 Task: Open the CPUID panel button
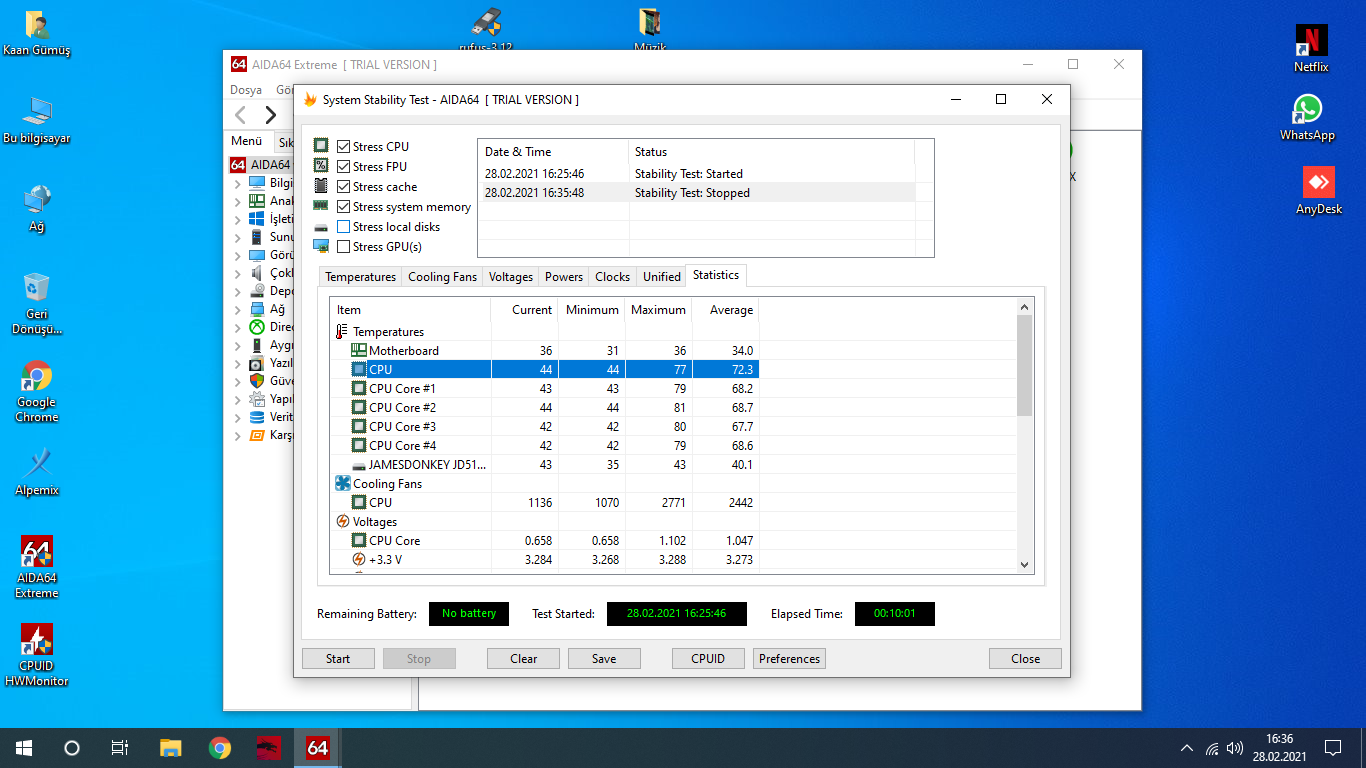[x=708, y=659]
